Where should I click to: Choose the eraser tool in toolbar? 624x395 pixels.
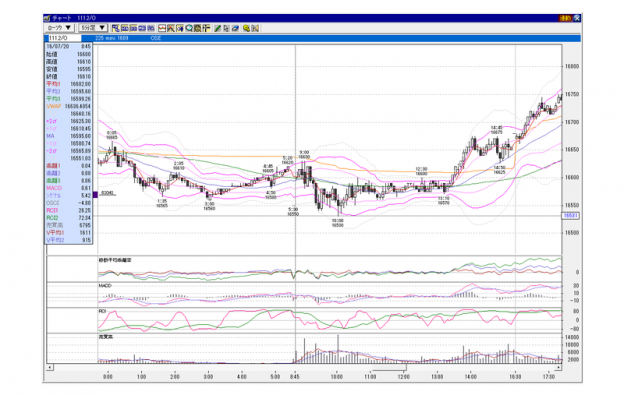[235, 28]
